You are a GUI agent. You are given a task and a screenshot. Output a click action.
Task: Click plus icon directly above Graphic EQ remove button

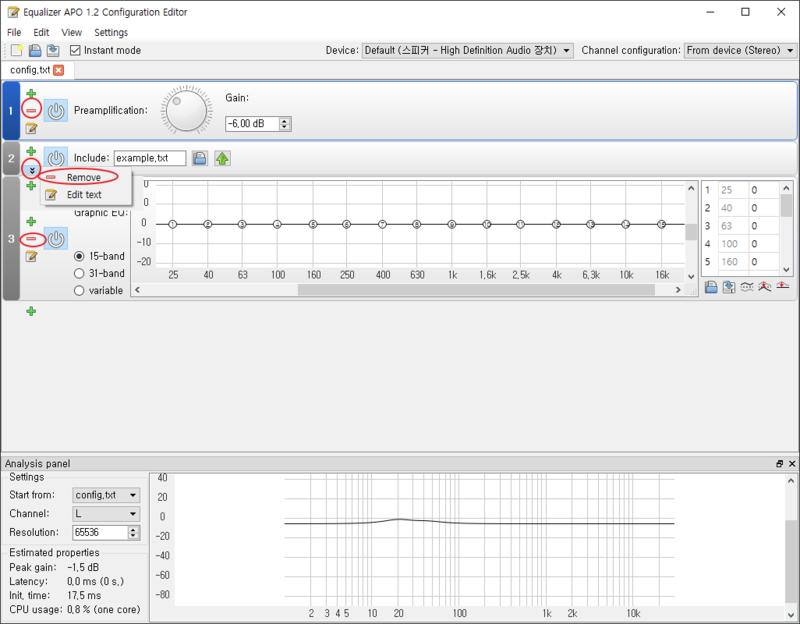(x=31, y=221)
